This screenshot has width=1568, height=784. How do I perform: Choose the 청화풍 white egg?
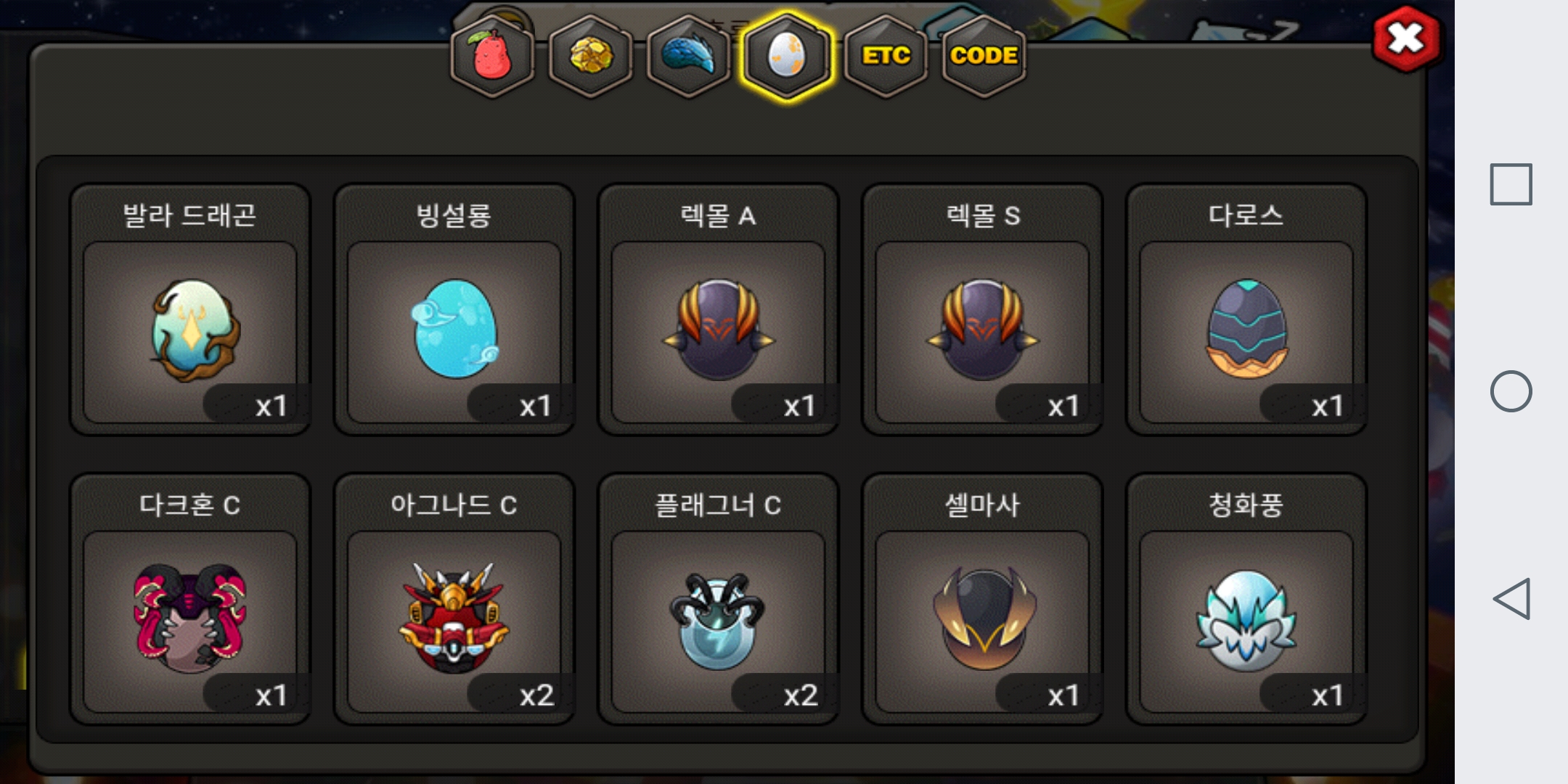click(x=1246, y=599)
